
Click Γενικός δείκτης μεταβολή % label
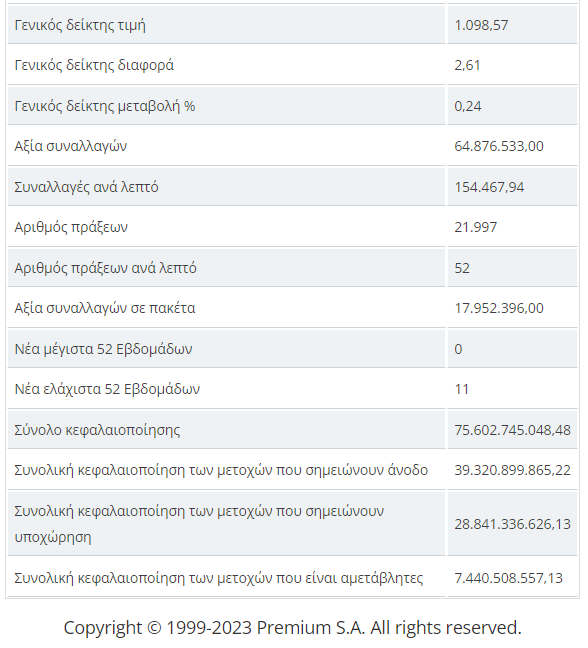tap(105, 106)
